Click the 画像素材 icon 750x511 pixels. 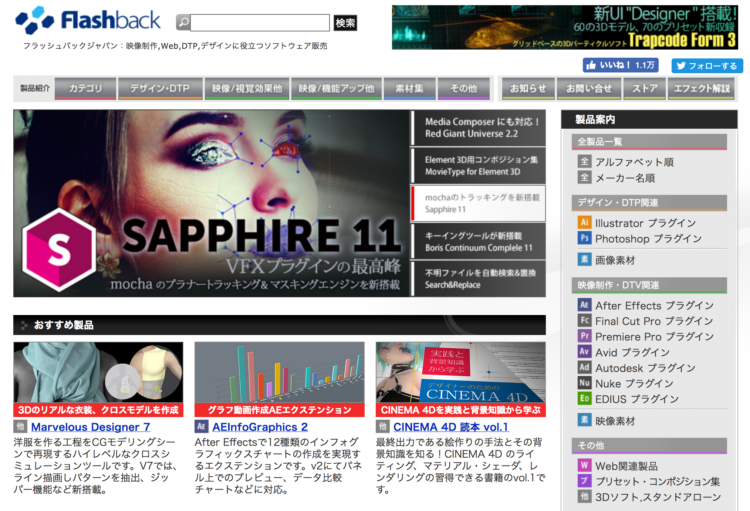click(584, 260)
